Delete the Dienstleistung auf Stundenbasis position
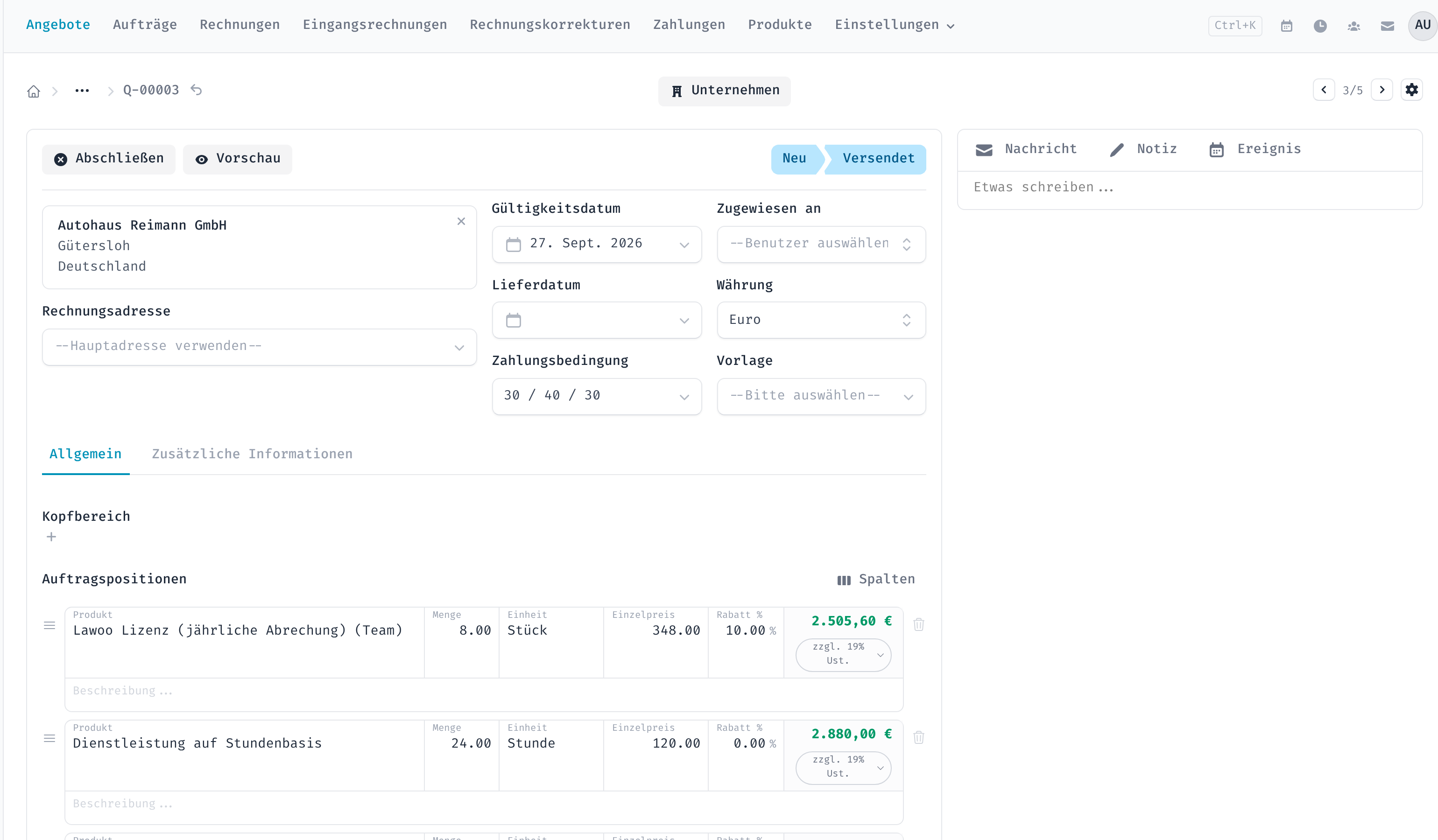This screenshot has width=1438, height=840. coord(918,737)
